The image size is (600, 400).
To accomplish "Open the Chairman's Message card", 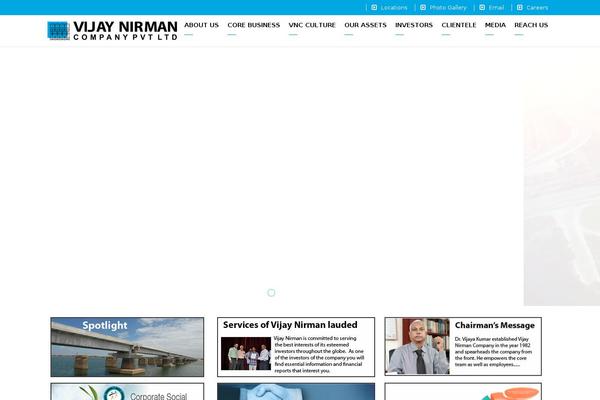I will 463,346.
